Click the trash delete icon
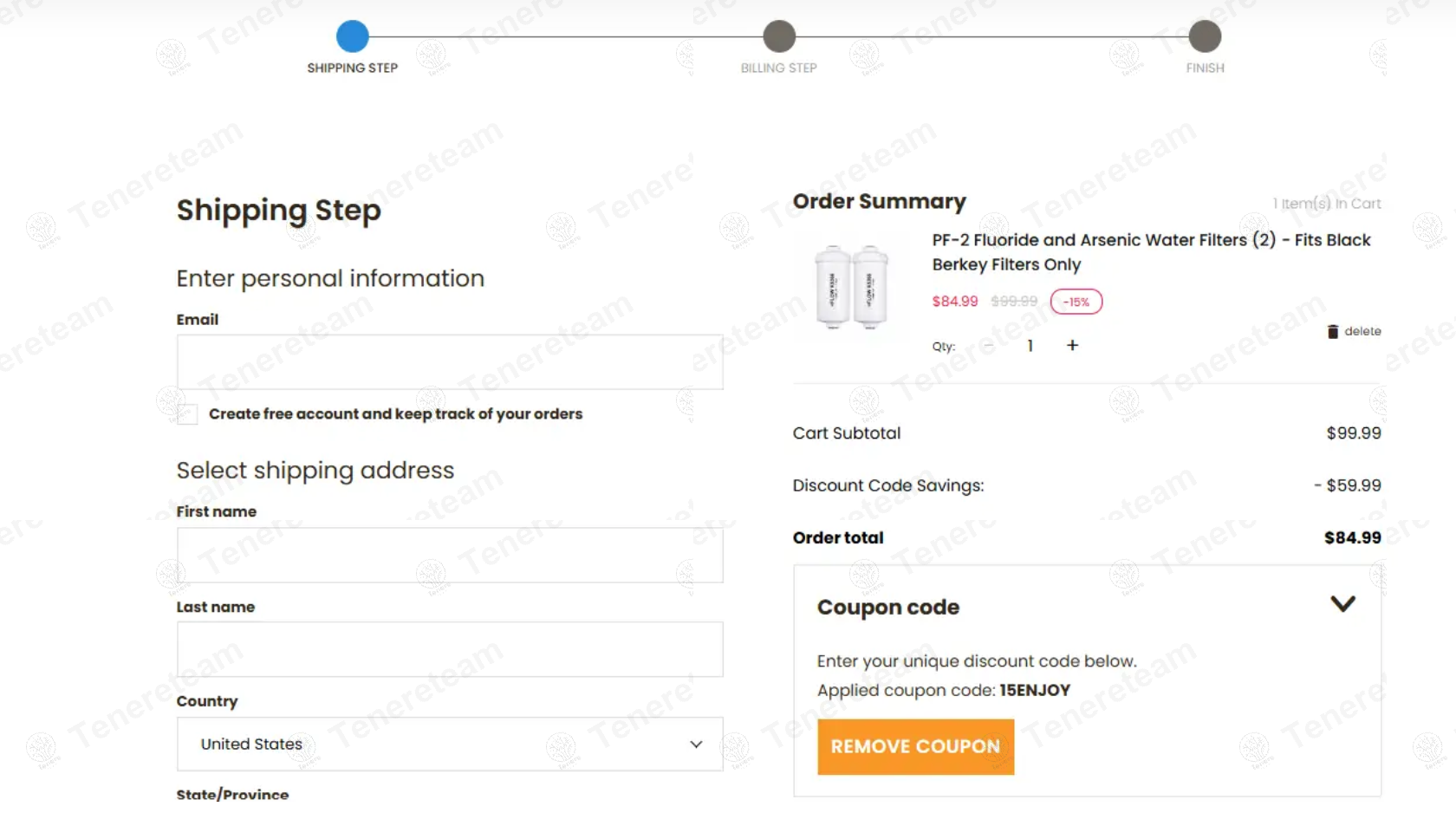This screenshot has height=813, width=1456. pyautogui.click(x=1333, y=332)
